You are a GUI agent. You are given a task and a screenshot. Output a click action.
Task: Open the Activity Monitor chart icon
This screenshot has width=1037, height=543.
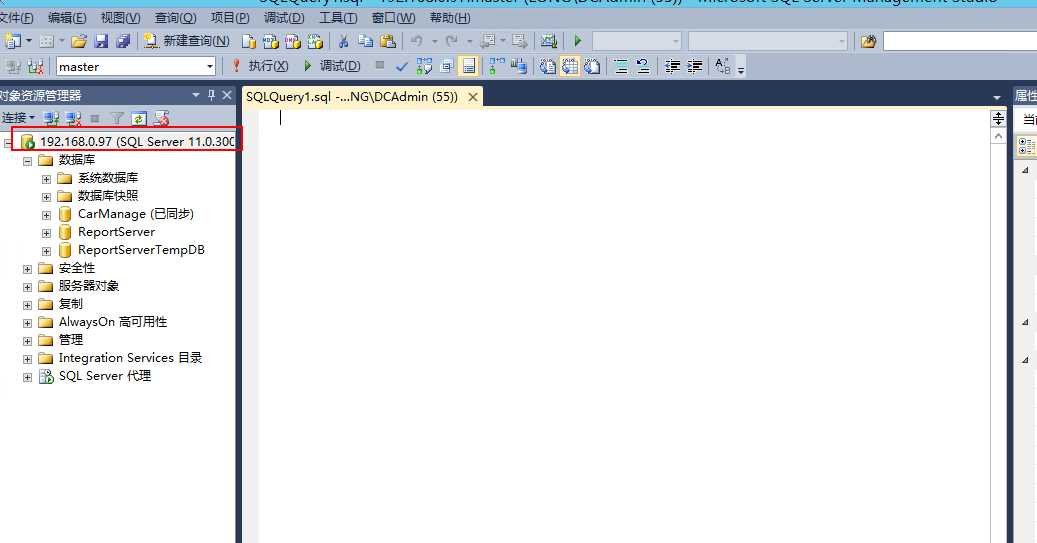coord(549,42)
